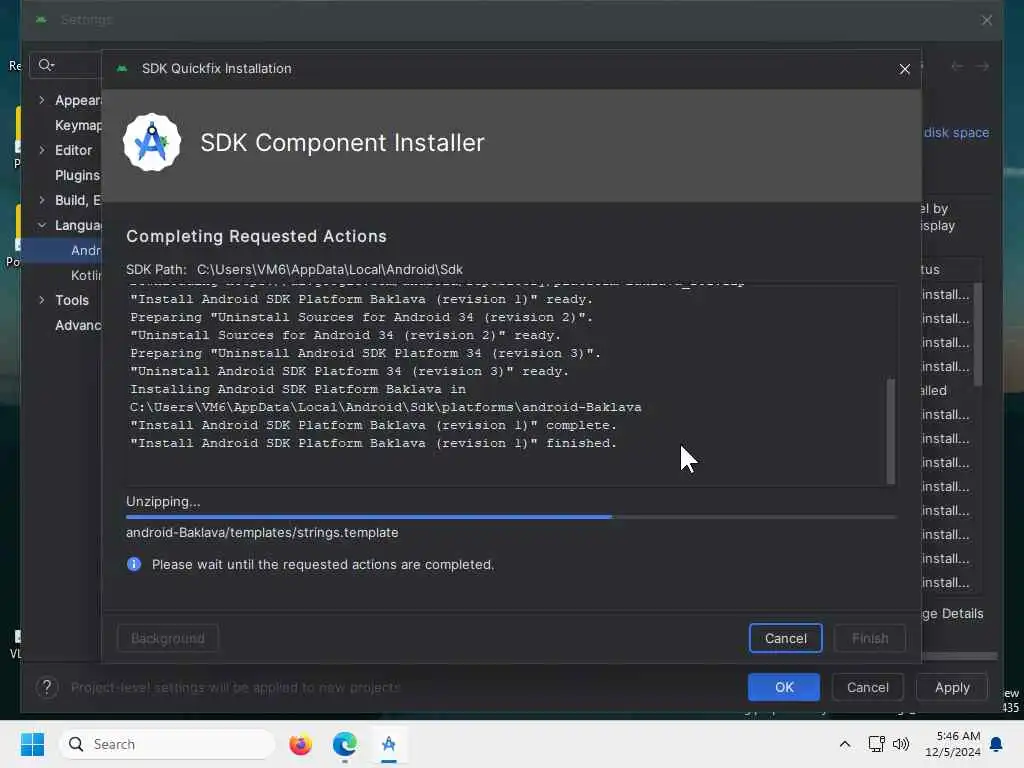This screenshot has height=768, width=1024.
Task: Cancel the SDK component installation
Action: point(785,638)
